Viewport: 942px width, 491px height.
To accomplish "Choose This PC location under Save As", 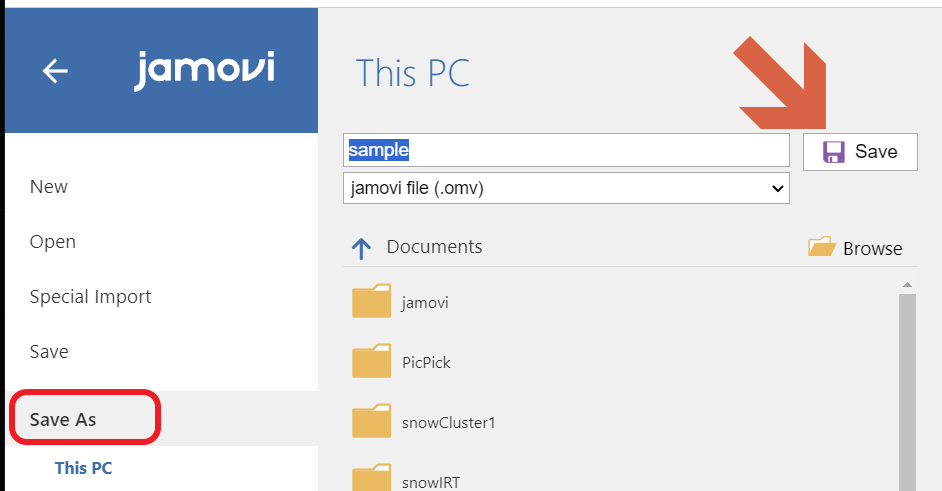I will [84, 468].
